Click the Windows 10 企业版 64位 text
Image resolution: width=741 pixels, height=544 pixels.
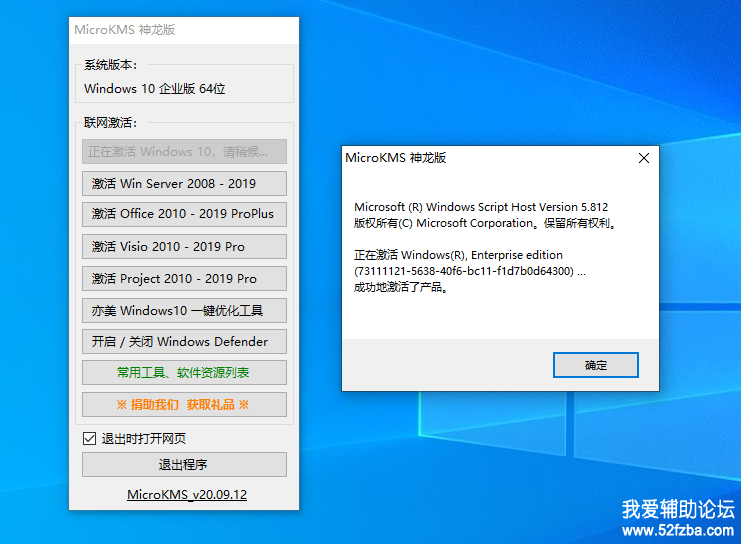tap(155, 88)
